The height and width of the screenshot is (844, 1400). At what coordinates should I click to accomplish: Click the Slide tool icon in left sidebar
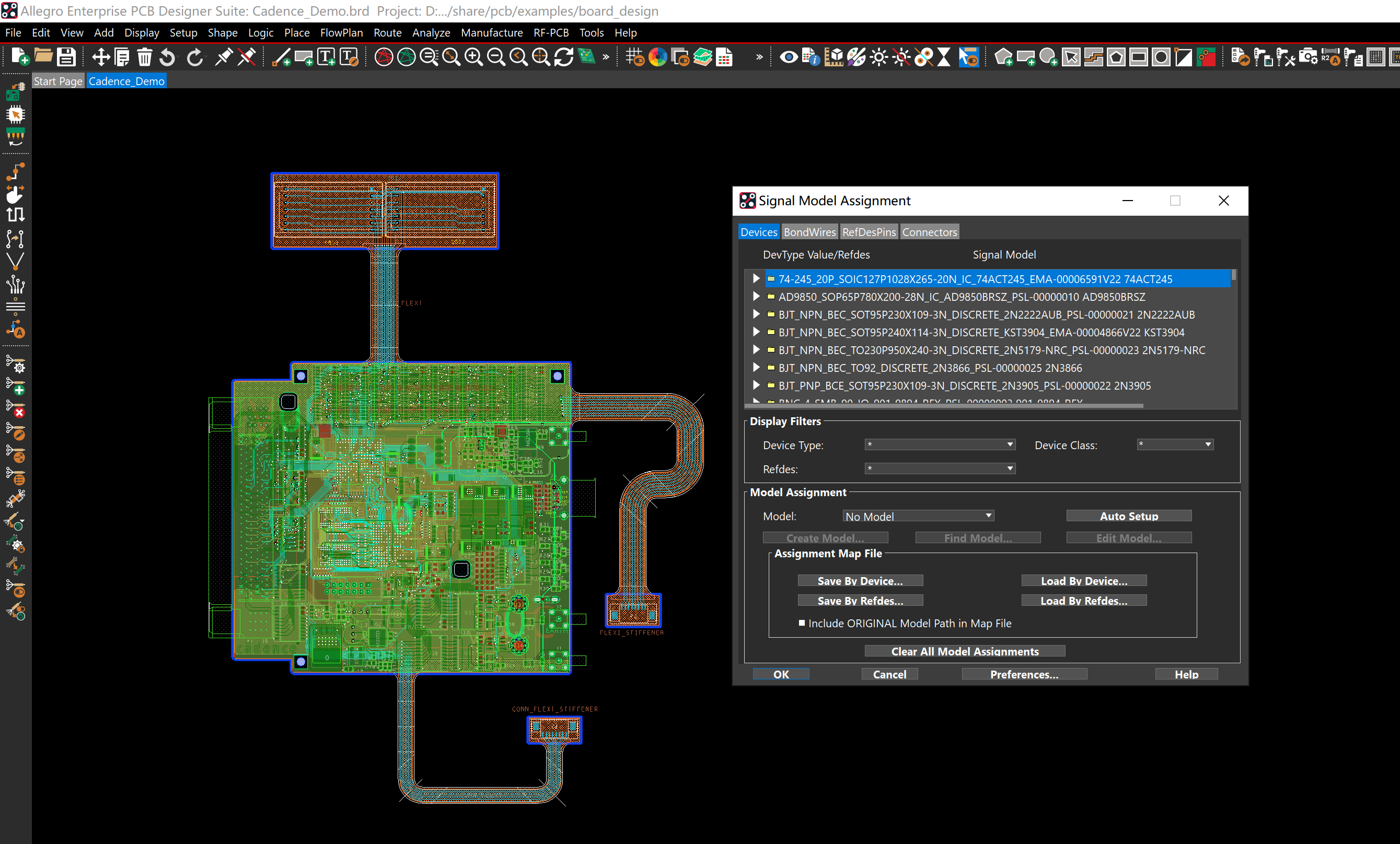[15, 194]
